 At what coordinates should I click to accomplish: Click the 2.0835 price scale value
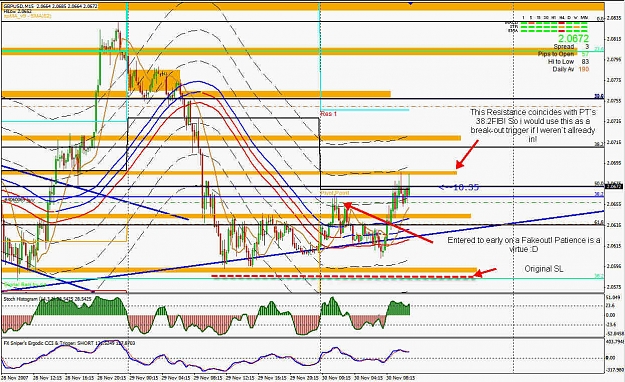(614, 18)
